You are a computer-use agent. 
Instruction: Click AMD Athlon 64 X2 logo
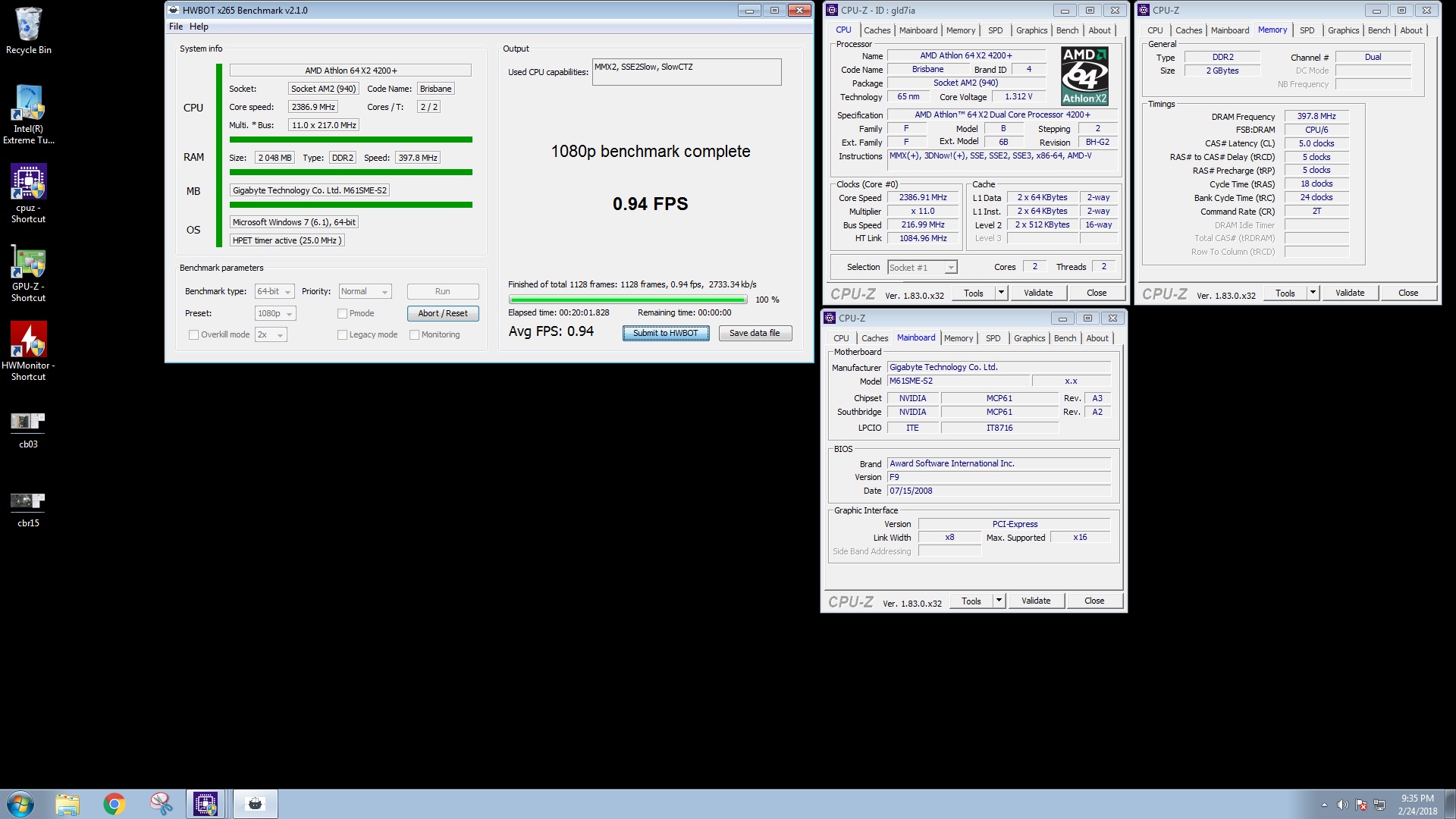coord(1084,76)
